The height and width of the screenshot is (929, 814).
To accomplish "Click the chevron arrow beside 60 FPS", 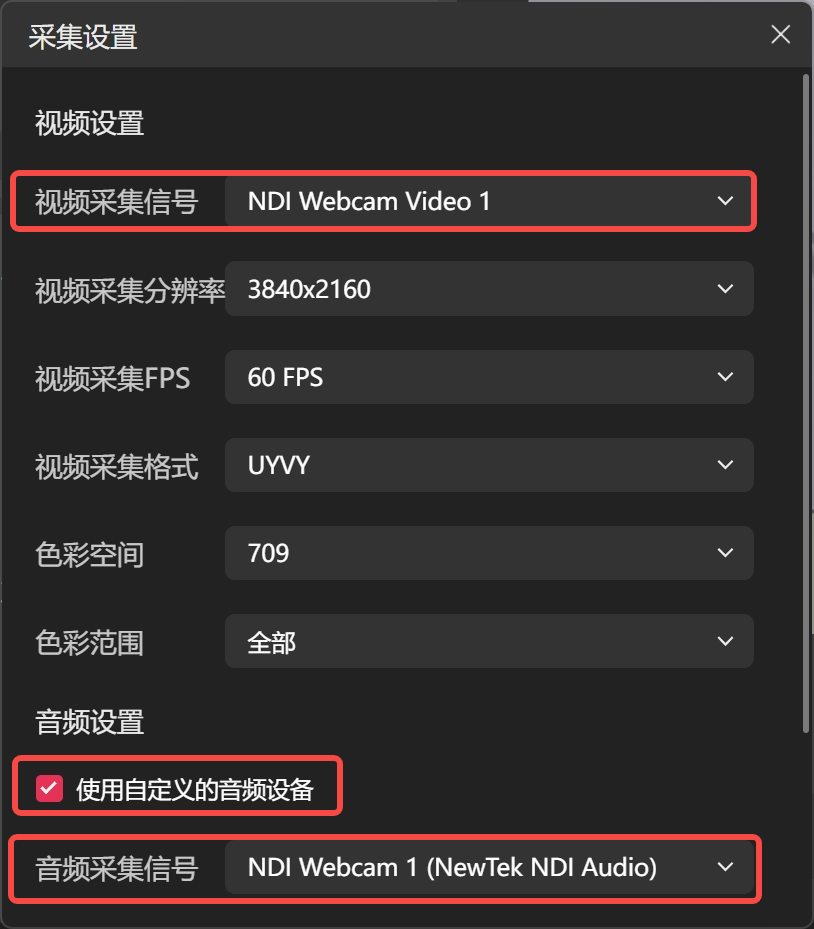I will click(725, 377).
